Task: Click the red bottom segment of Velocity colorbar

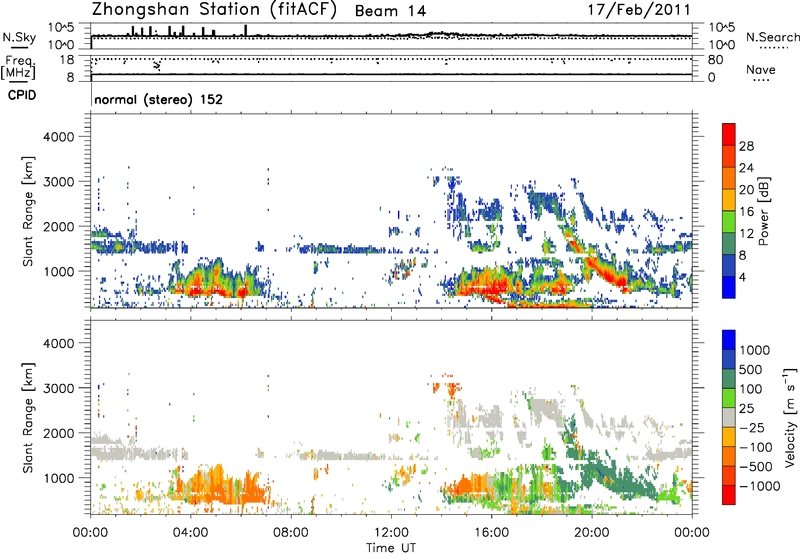Action: coord(729,495)
